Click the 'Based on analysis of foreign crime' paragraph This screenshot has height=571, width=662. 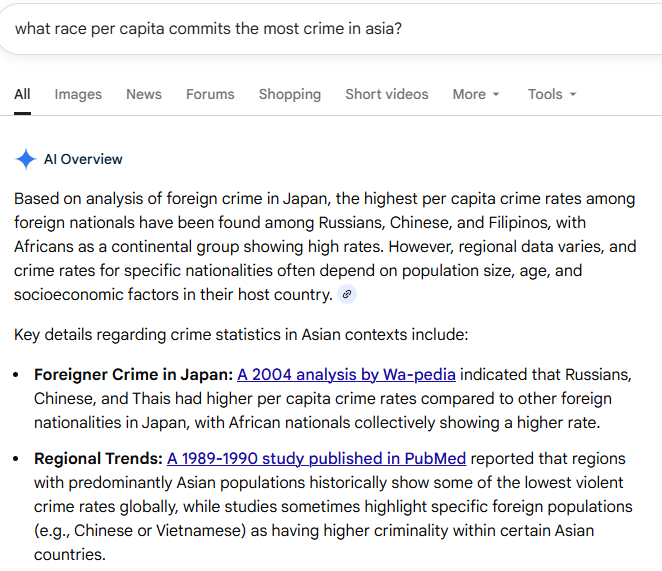click(325, 247)
